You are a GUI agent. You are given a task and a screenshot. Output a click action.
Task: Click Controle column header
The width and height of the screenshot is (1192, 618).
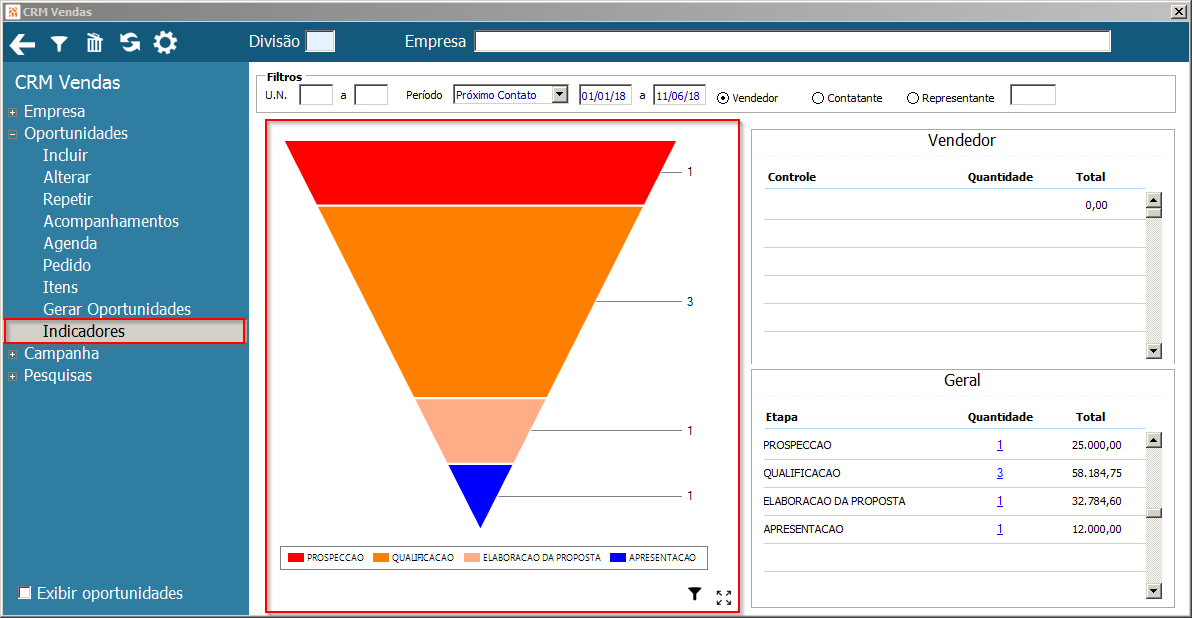click(x=791, y=177)
